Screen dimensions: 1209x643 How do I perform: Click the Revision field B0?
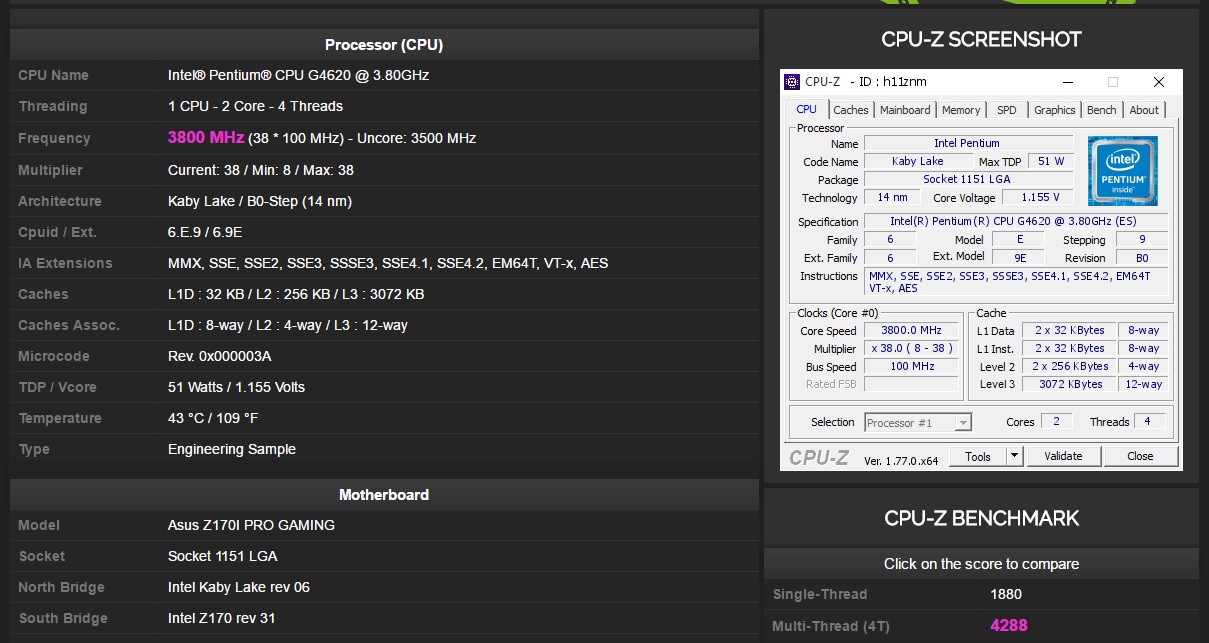click(x=1141, y=257)
